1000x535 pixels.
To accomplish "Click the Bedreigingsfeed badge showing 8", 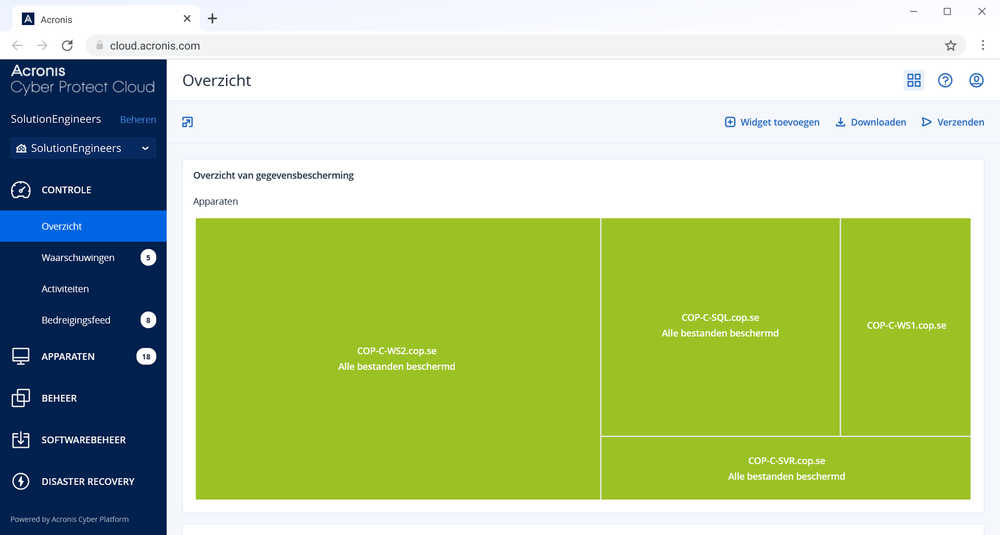I will [x=148, y=320].
